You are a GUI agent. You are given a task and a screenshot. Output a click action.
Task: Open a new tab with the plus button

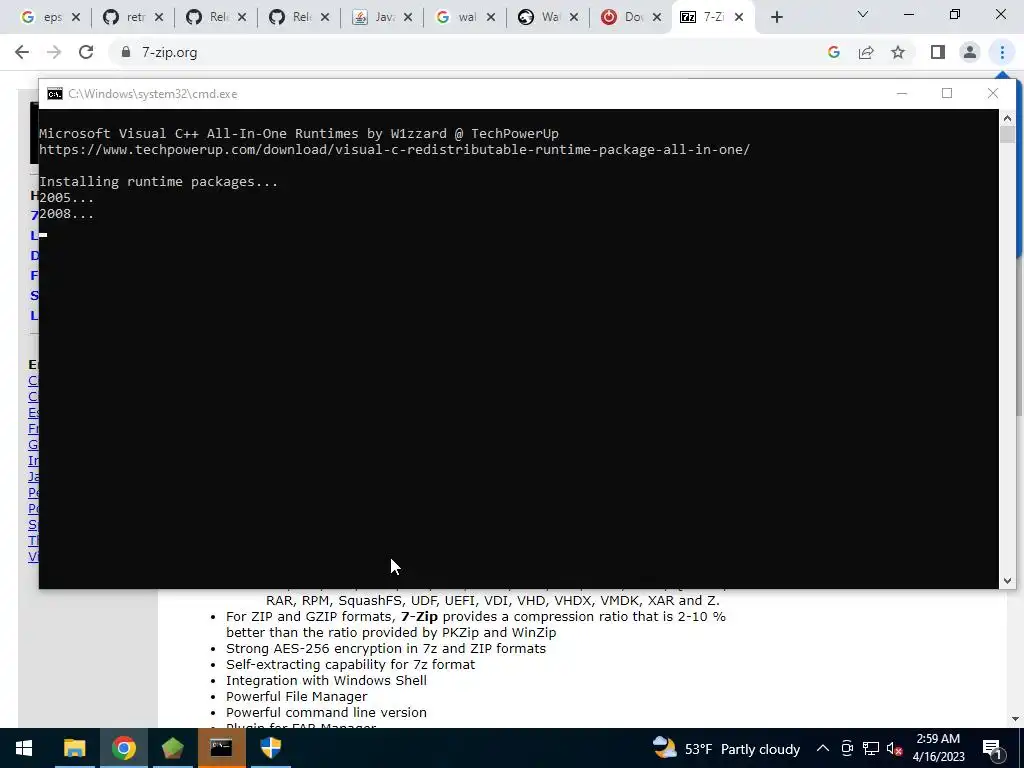tap(776, 18)
